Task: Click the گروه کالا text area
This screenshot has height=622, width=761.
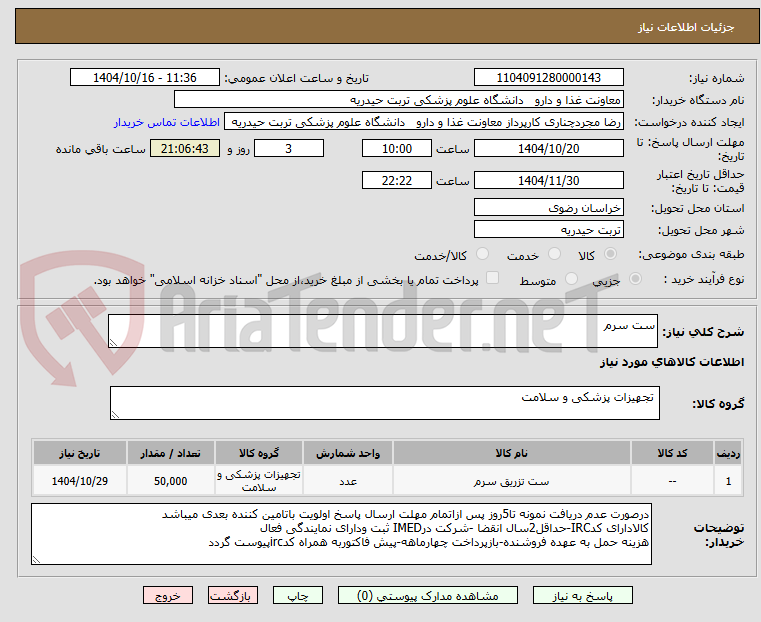Action: pos(384,403)
